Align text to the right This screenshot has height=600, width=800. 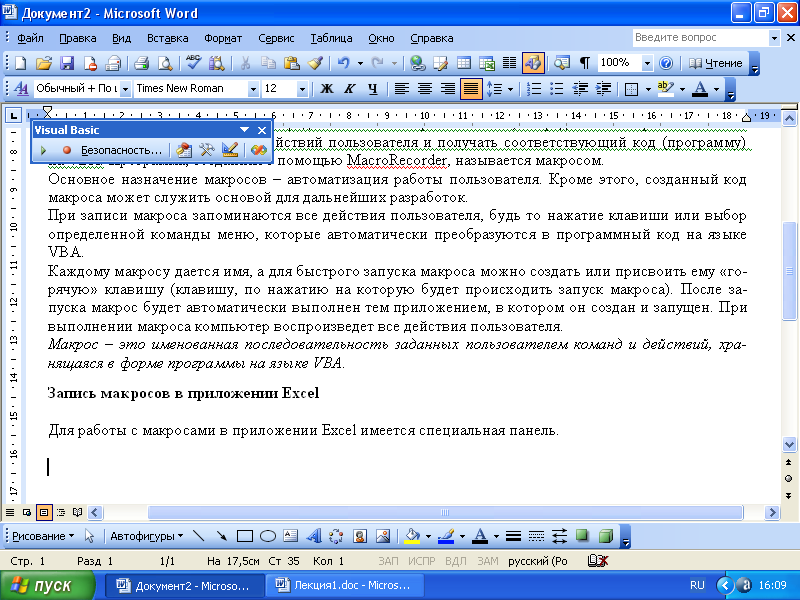[x=447, y=89]
